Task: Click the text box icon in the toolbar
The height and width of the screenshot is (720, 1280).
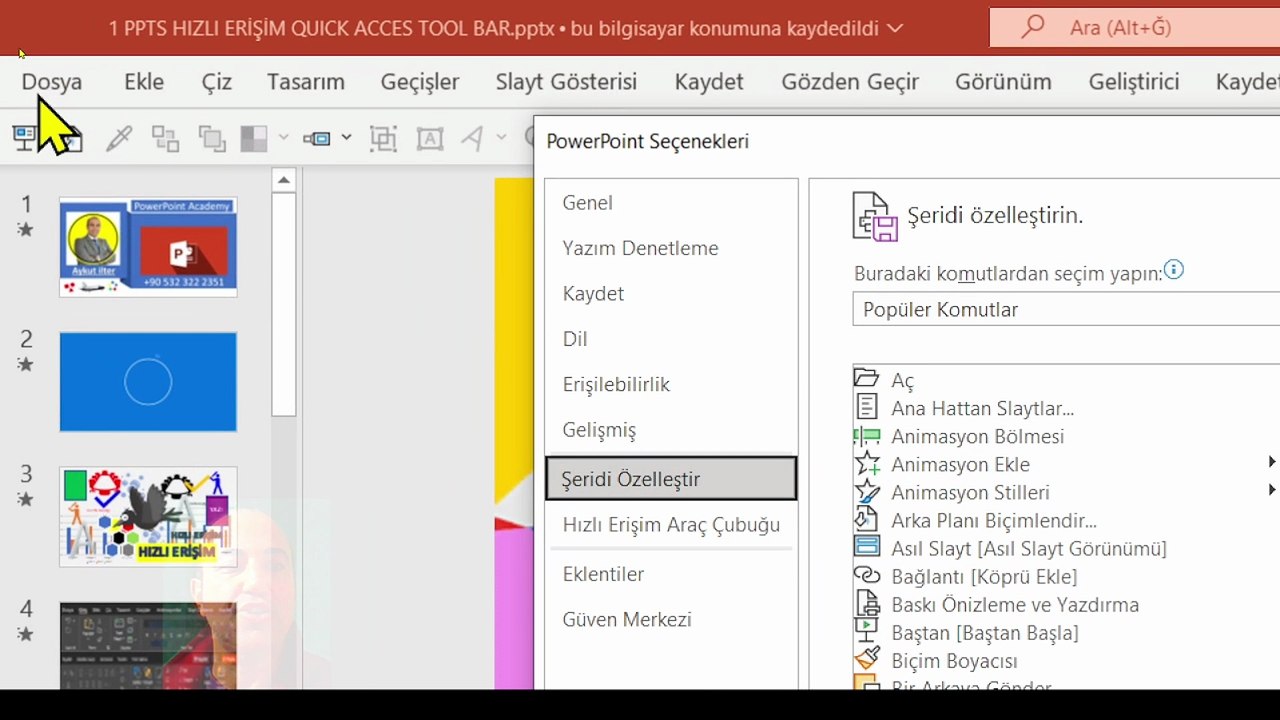Action: 430,138
